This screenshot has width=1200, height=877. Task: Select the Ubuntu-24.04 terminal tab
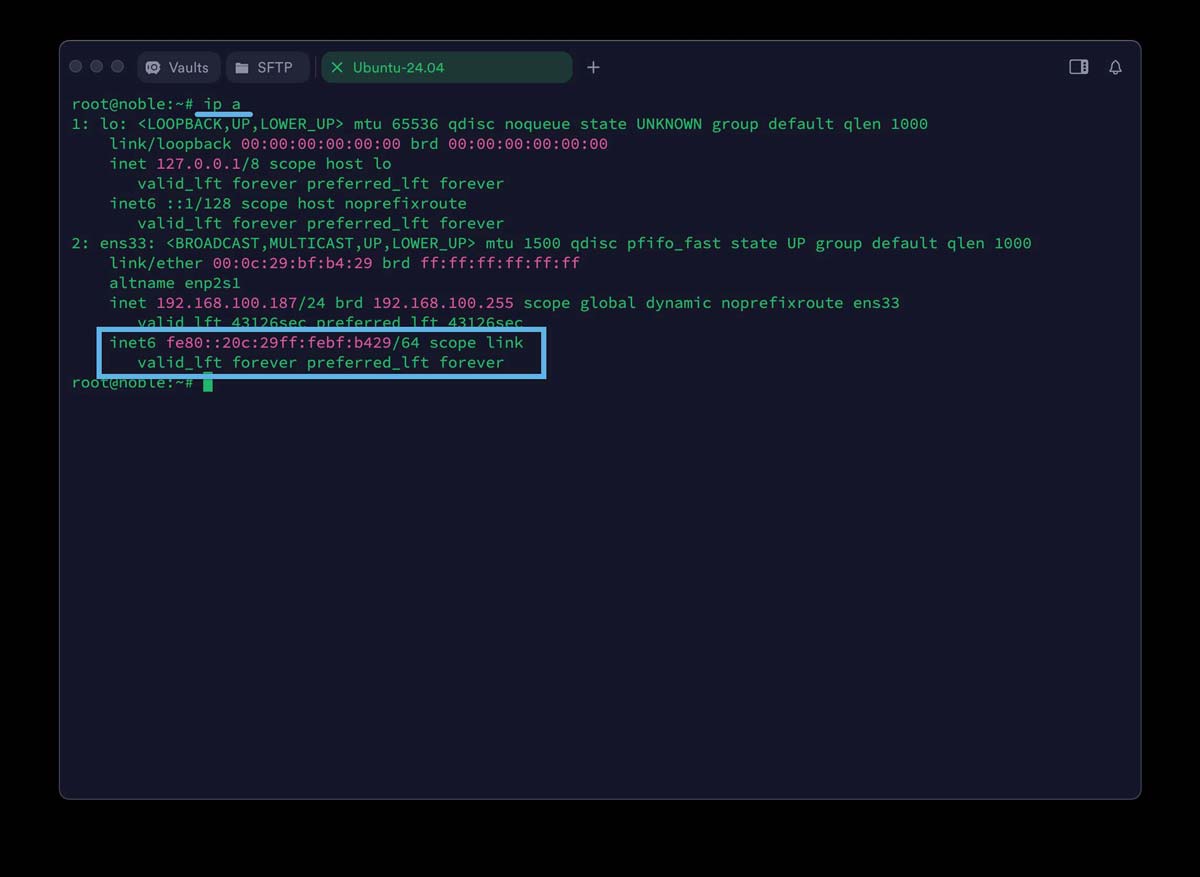[x=398, y=67]
